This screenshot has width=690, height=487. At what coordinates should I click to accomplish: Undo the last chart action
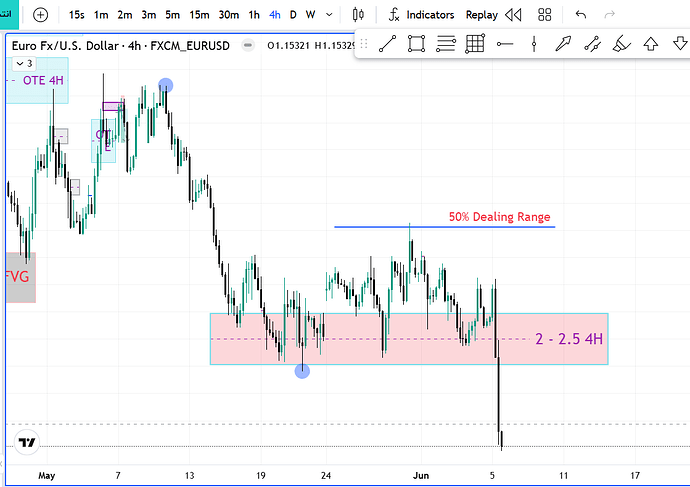coord(581,15)
